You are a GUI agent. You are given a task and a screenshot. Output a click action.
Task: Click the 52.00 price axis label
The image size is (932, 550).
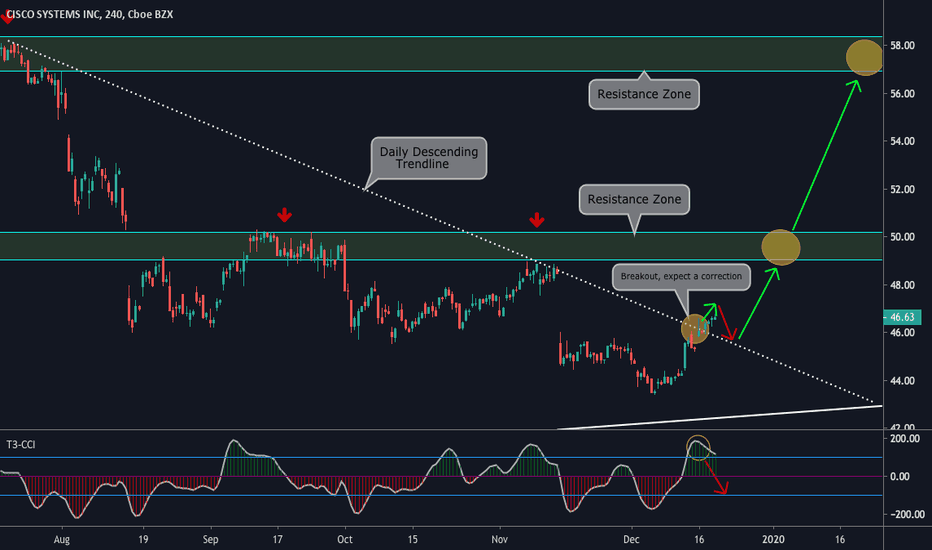pos(902,190)
